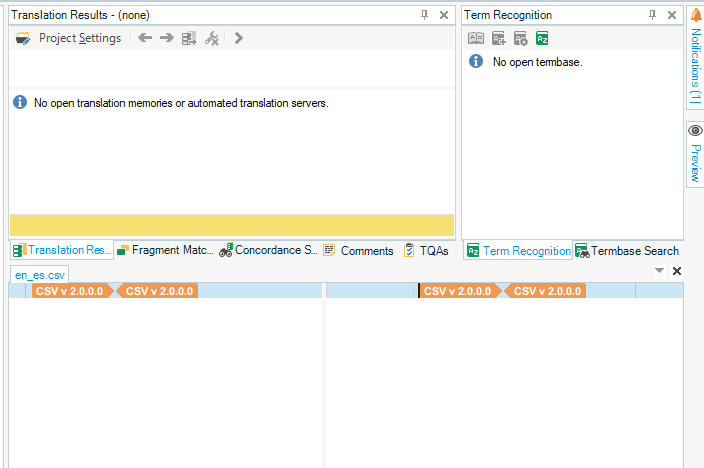
Task: Pin the Translation Results panel
Action: [424, 15]
